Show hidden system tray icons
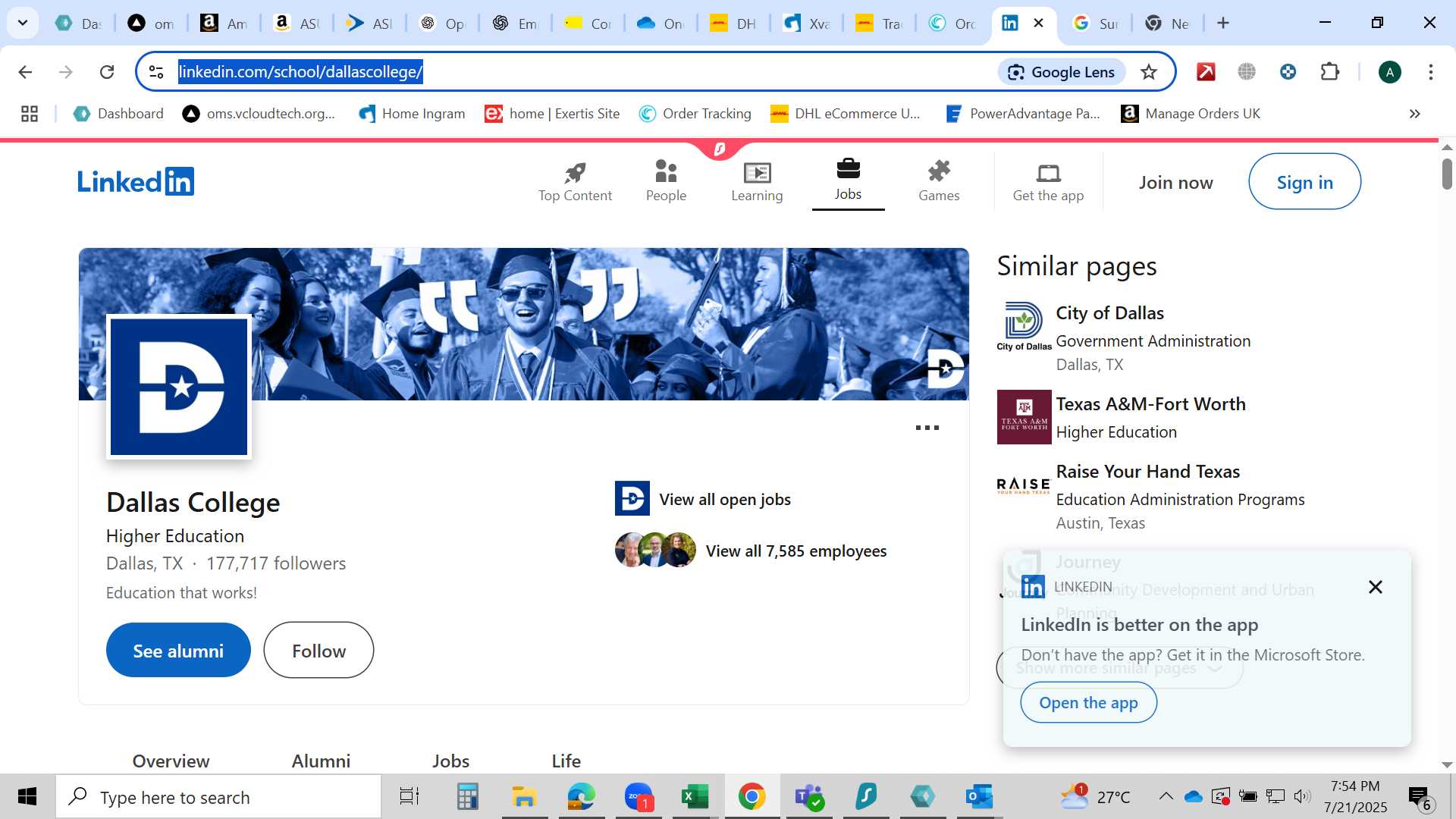 point(1166,796)
